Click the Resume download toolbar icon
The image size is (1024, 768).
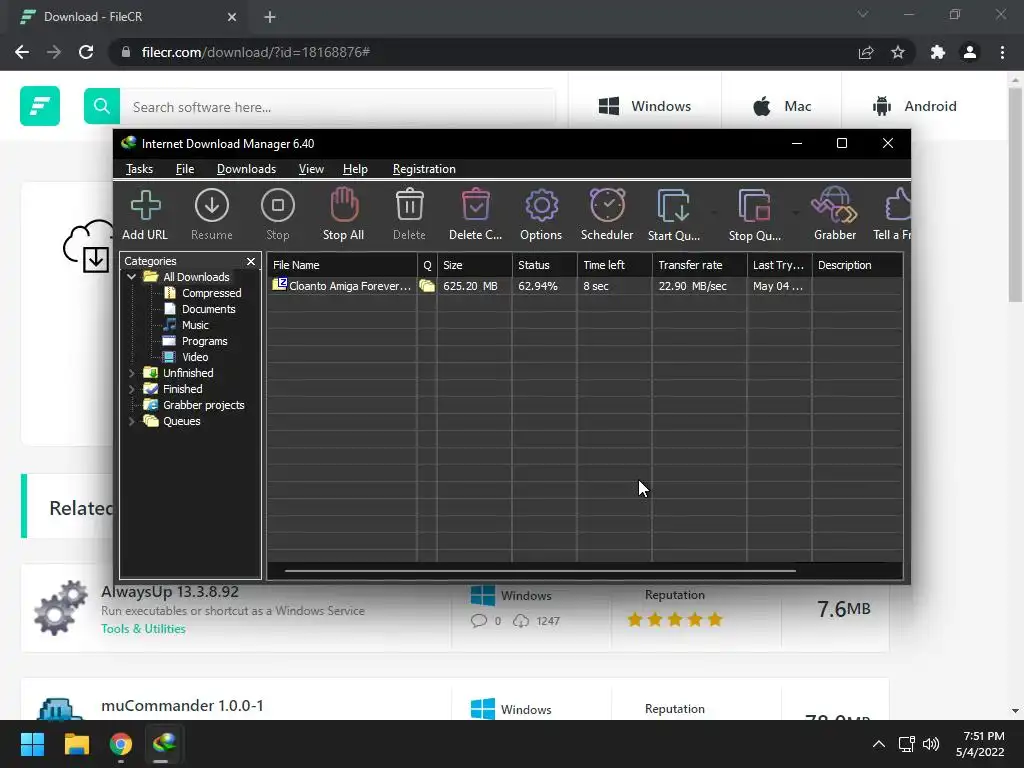212,214
